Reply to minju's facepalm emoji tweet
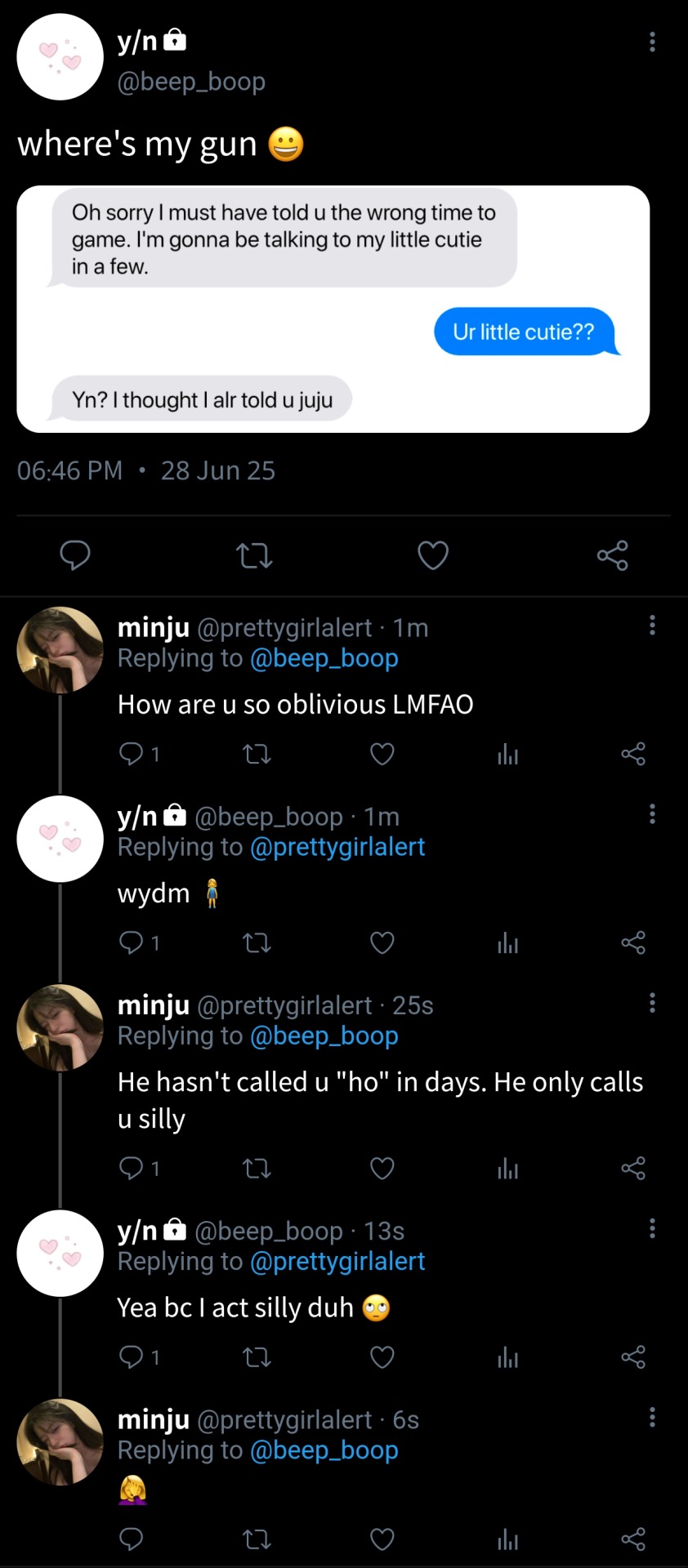 [x=132, y=1539]
